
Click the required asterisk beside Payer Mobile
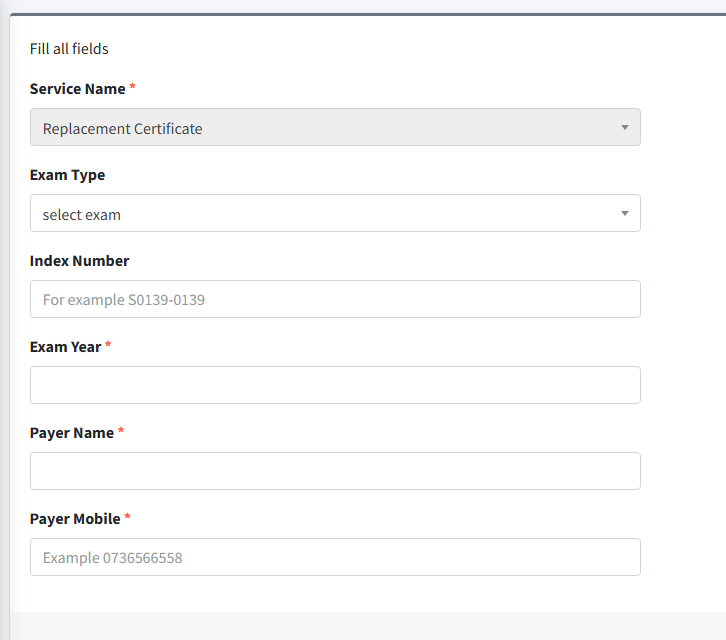coord(128,518)
